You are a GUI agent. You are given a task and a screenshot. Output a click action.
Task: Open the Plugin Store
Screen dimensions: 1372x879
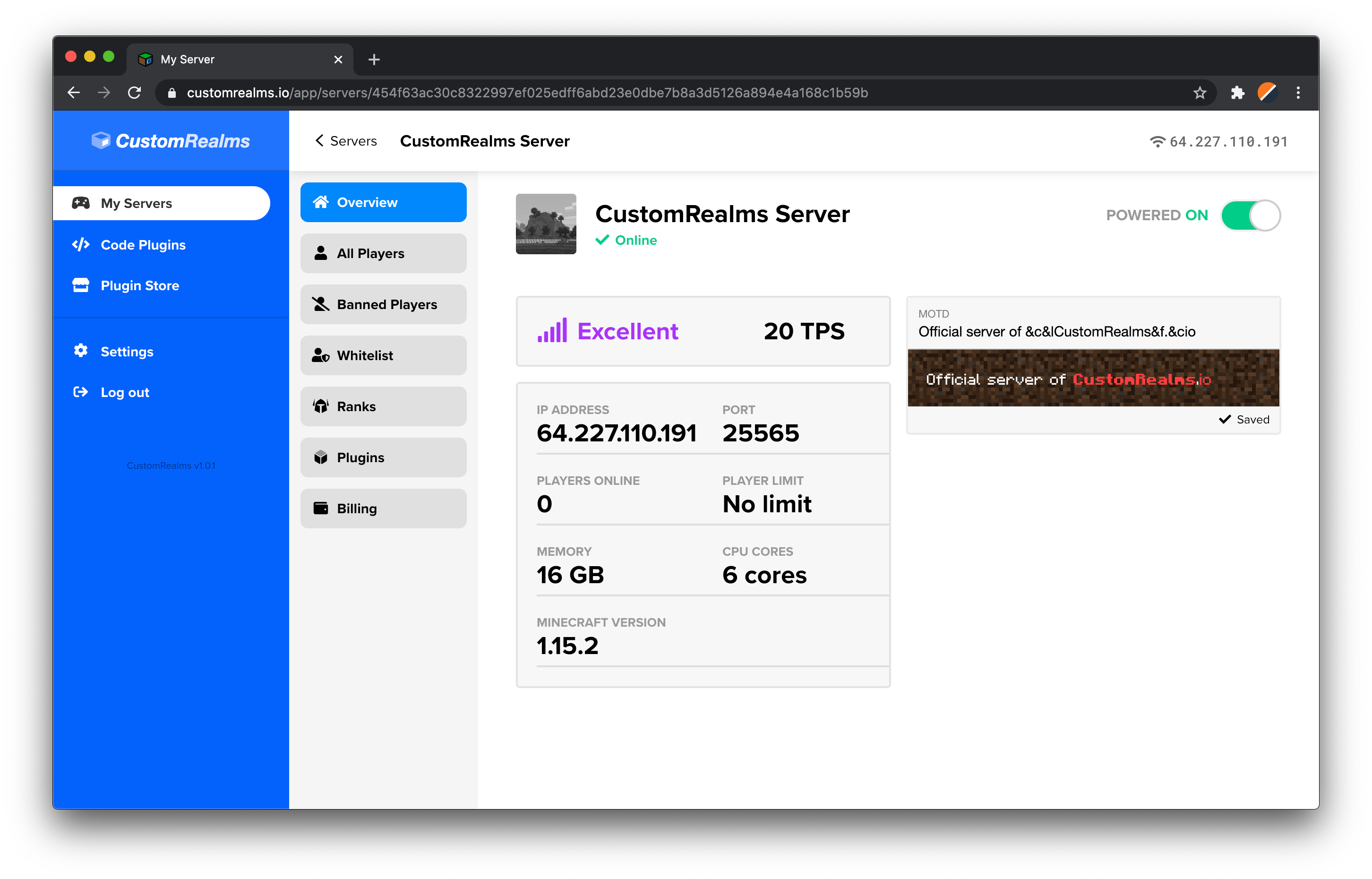pyautogui.click(x=140, y=285)
